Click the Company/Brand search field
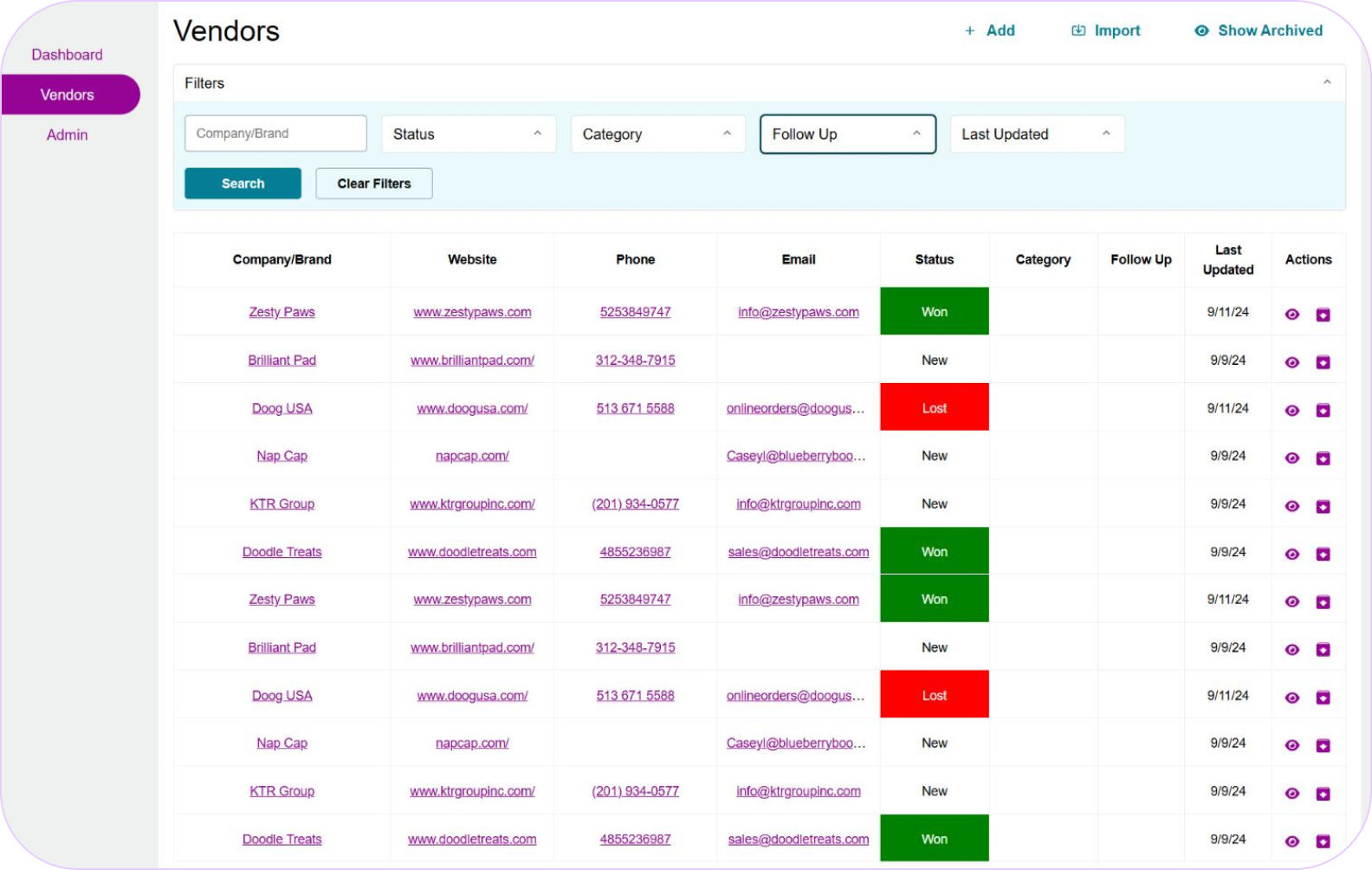The image size is (1372, 870). click(x=275, y=133)
